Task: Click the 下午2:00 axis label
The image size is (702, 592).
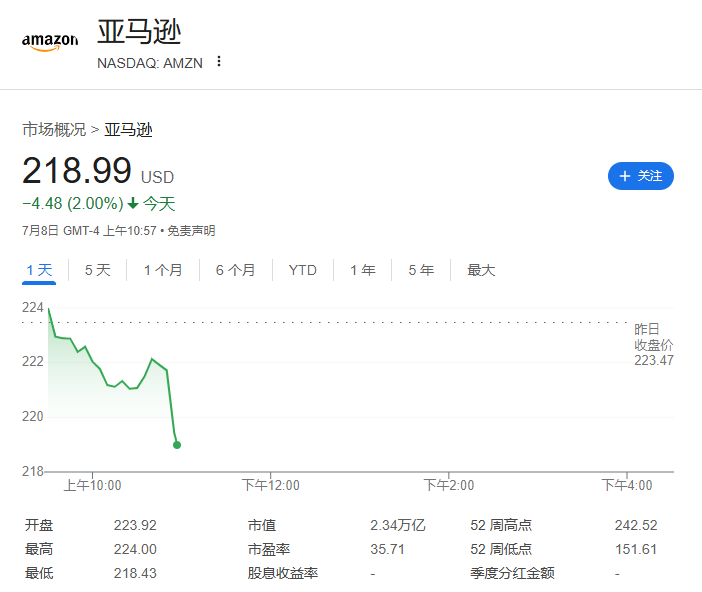Action: (x=449, y=485)
